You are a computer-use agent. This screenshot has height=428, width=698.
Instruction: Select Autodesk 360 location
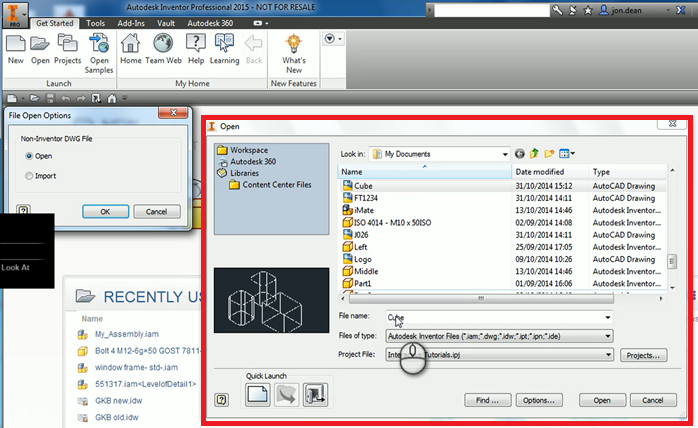[247, 162]
